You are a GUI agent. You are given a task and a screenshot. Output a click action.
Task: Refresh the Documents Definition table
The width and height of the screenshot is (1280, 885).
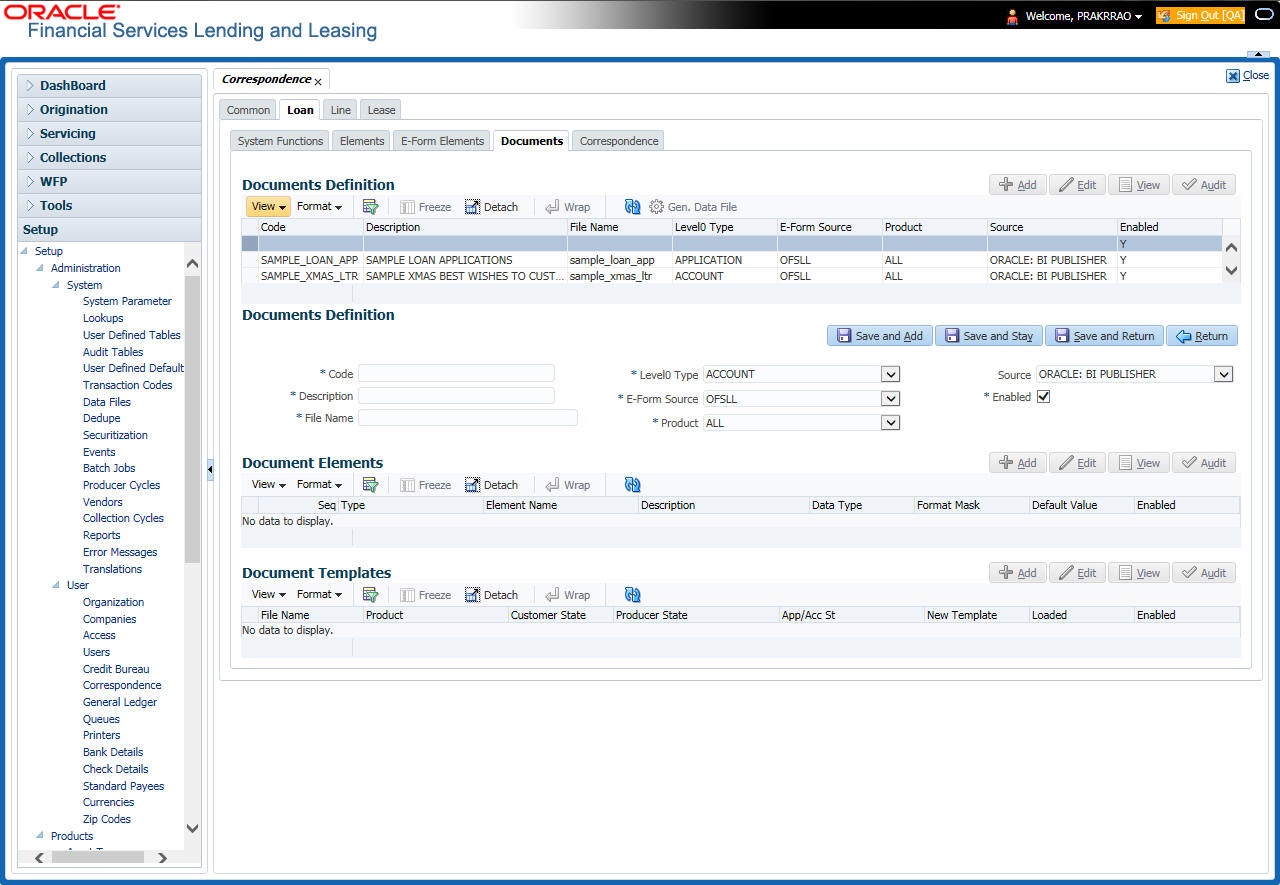(632, 207)
